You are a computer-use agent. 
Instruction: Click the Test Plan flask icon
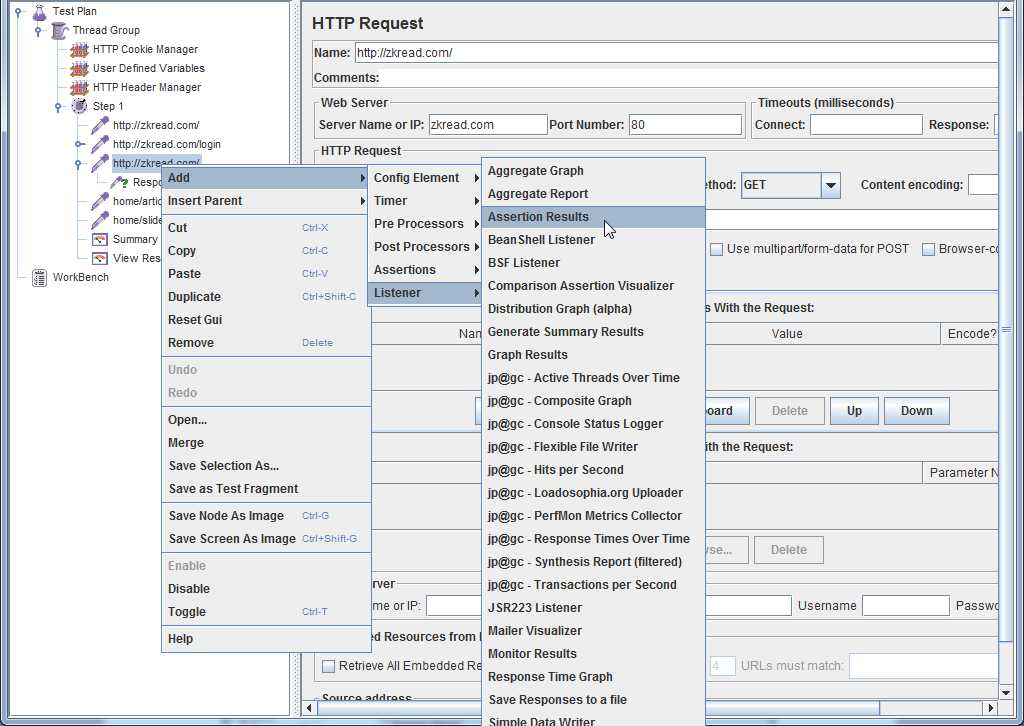point(39,12)
